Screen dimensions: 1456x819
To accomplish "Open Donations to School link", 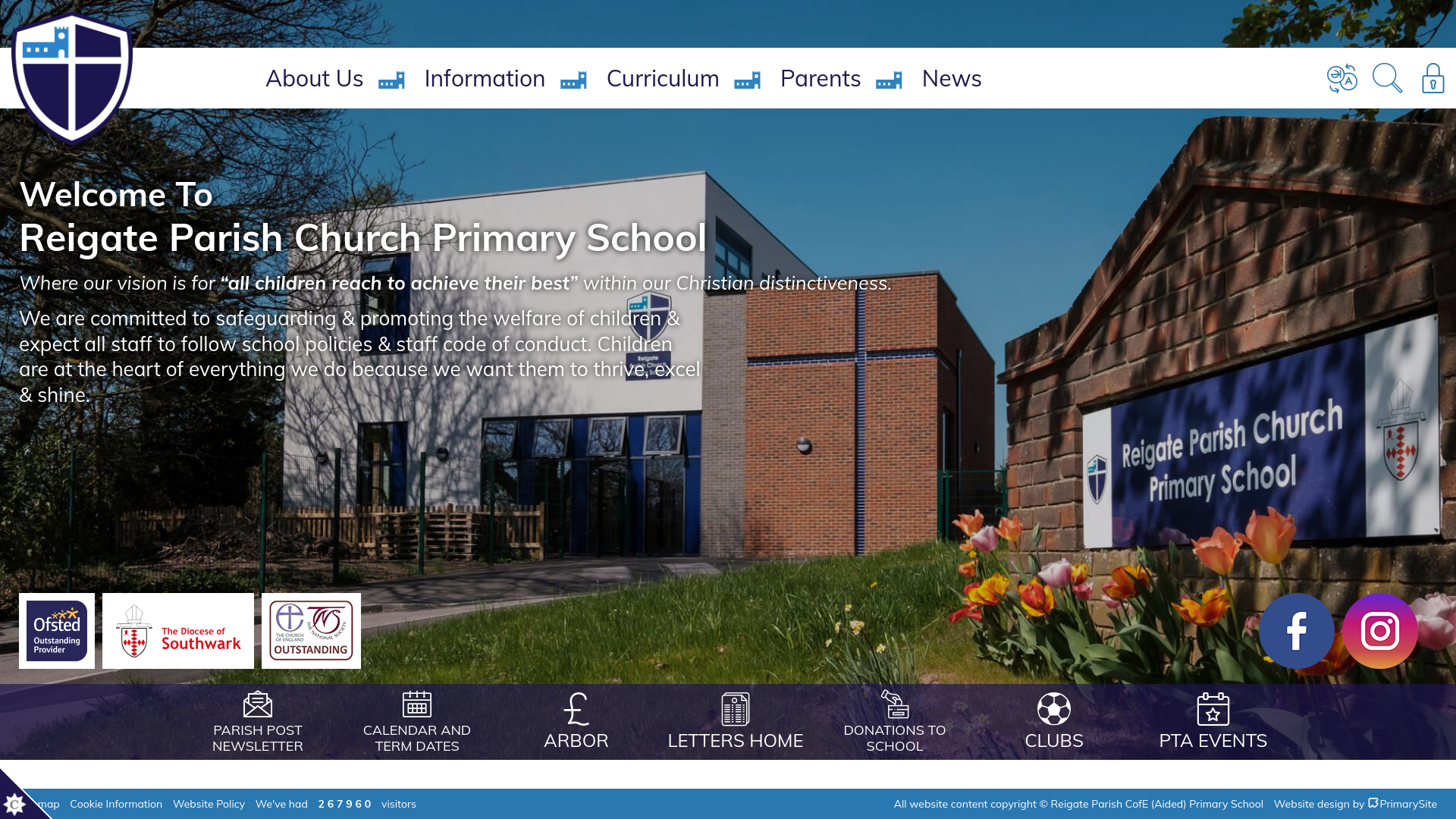I will point(895,738).
